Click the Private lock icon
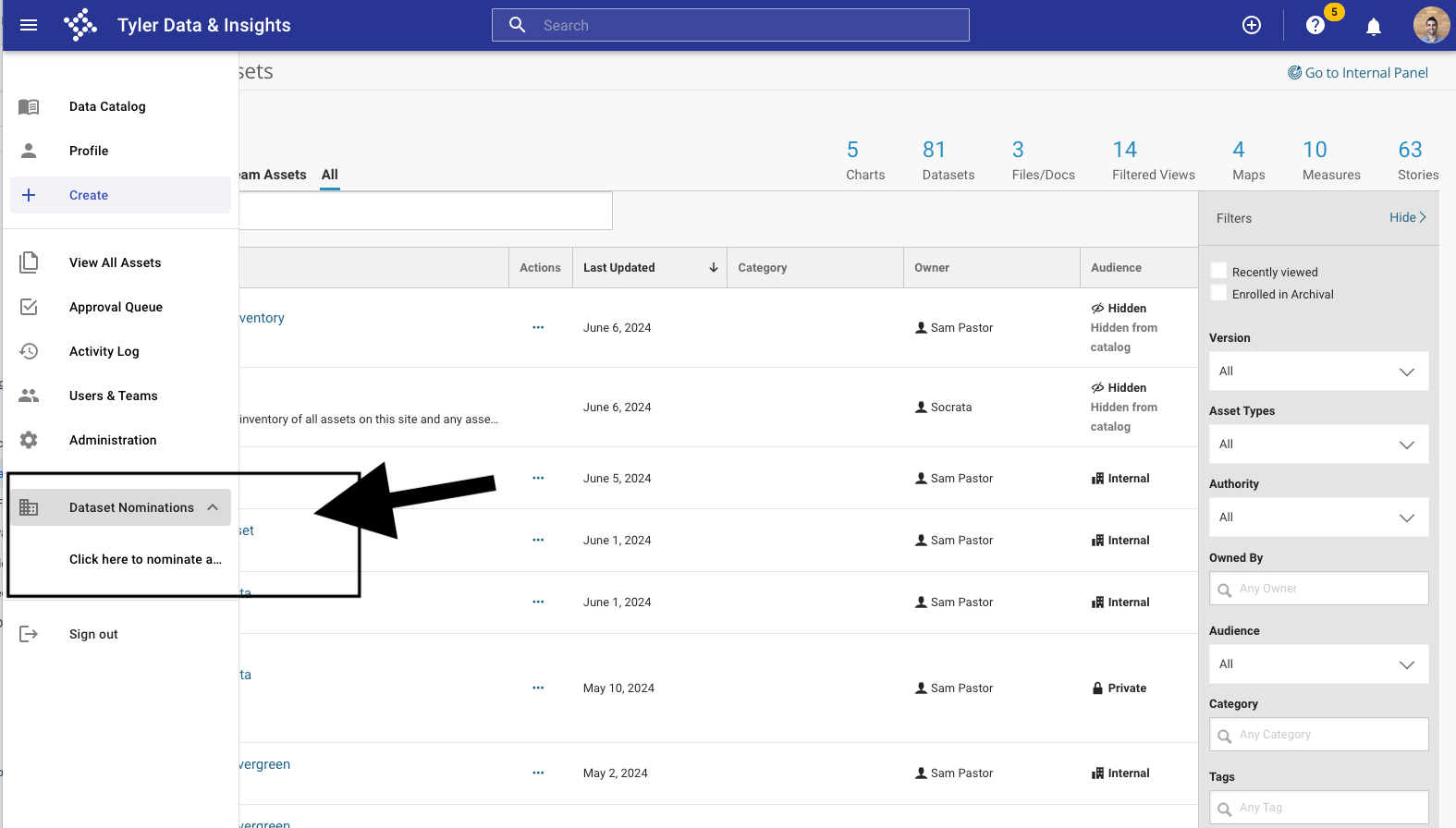 pyautogui.click(x=1098, y=688)
